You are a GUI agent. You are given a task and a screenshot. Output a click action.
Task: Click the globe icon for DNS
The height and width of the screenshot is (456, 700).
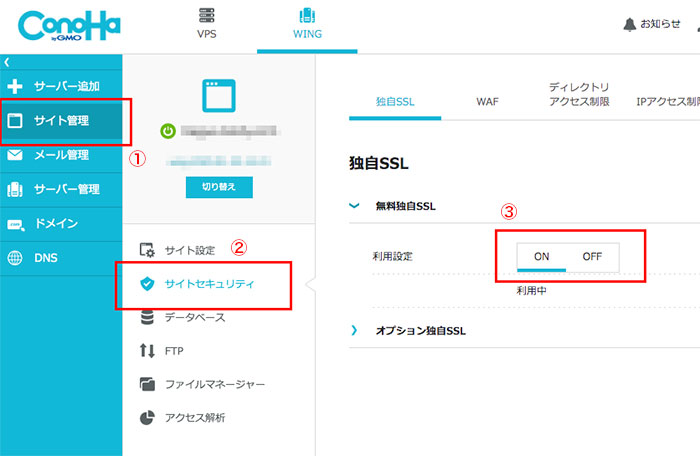(15, 258)
